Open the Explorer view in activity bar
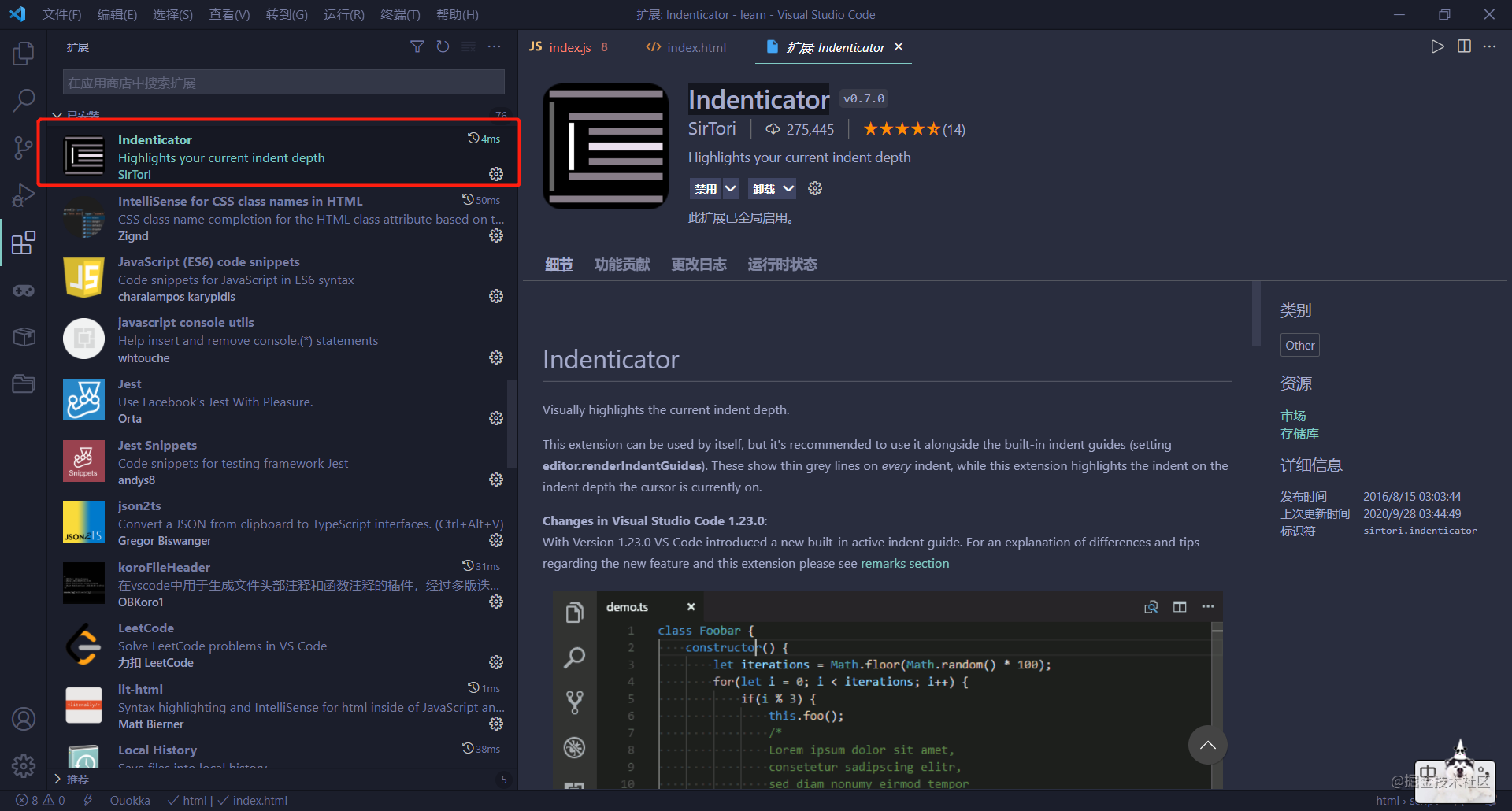This screenshot has width=1512, height=811. coord(24,54)
